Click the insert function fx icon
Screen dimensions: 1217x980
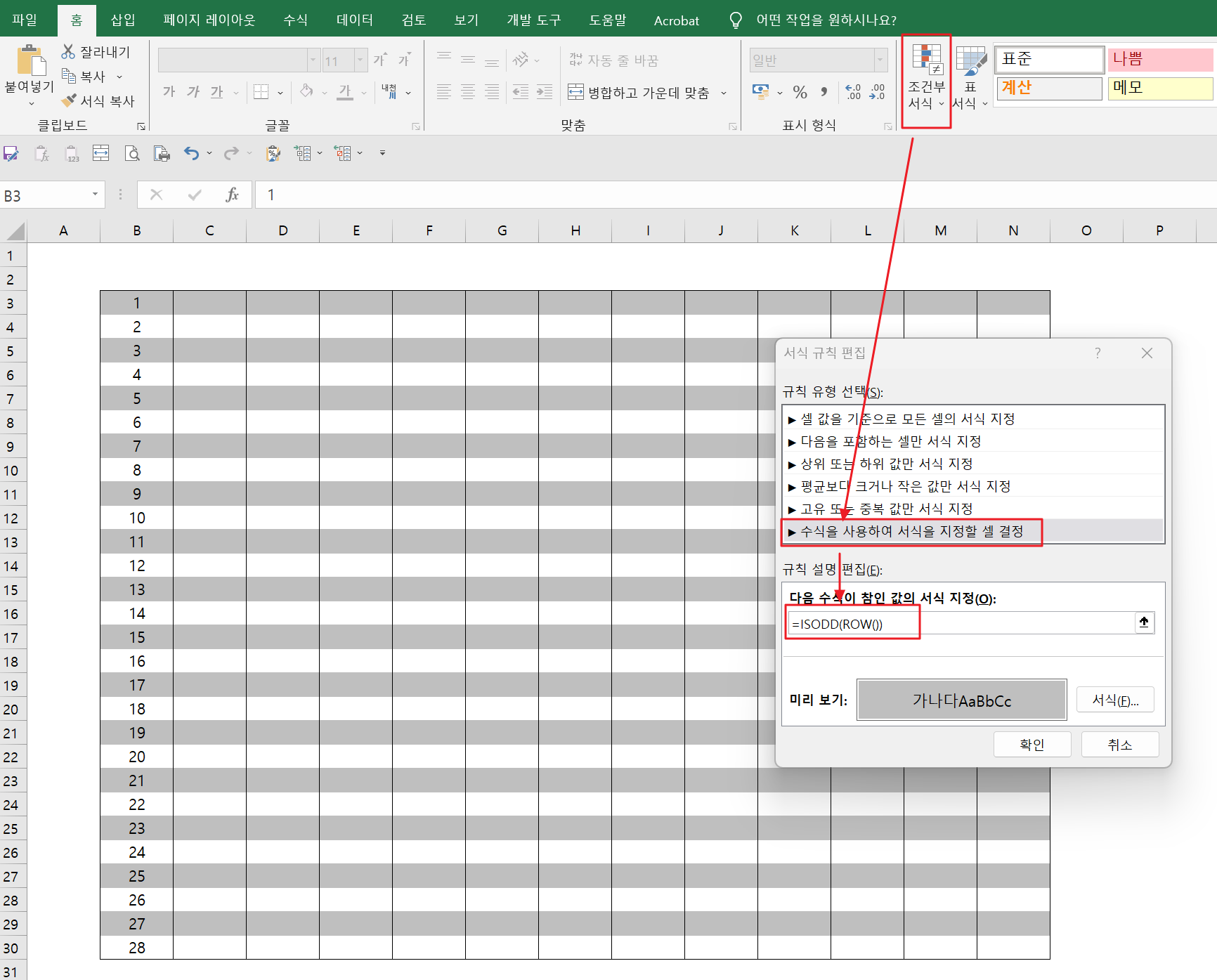click(232, 195)
